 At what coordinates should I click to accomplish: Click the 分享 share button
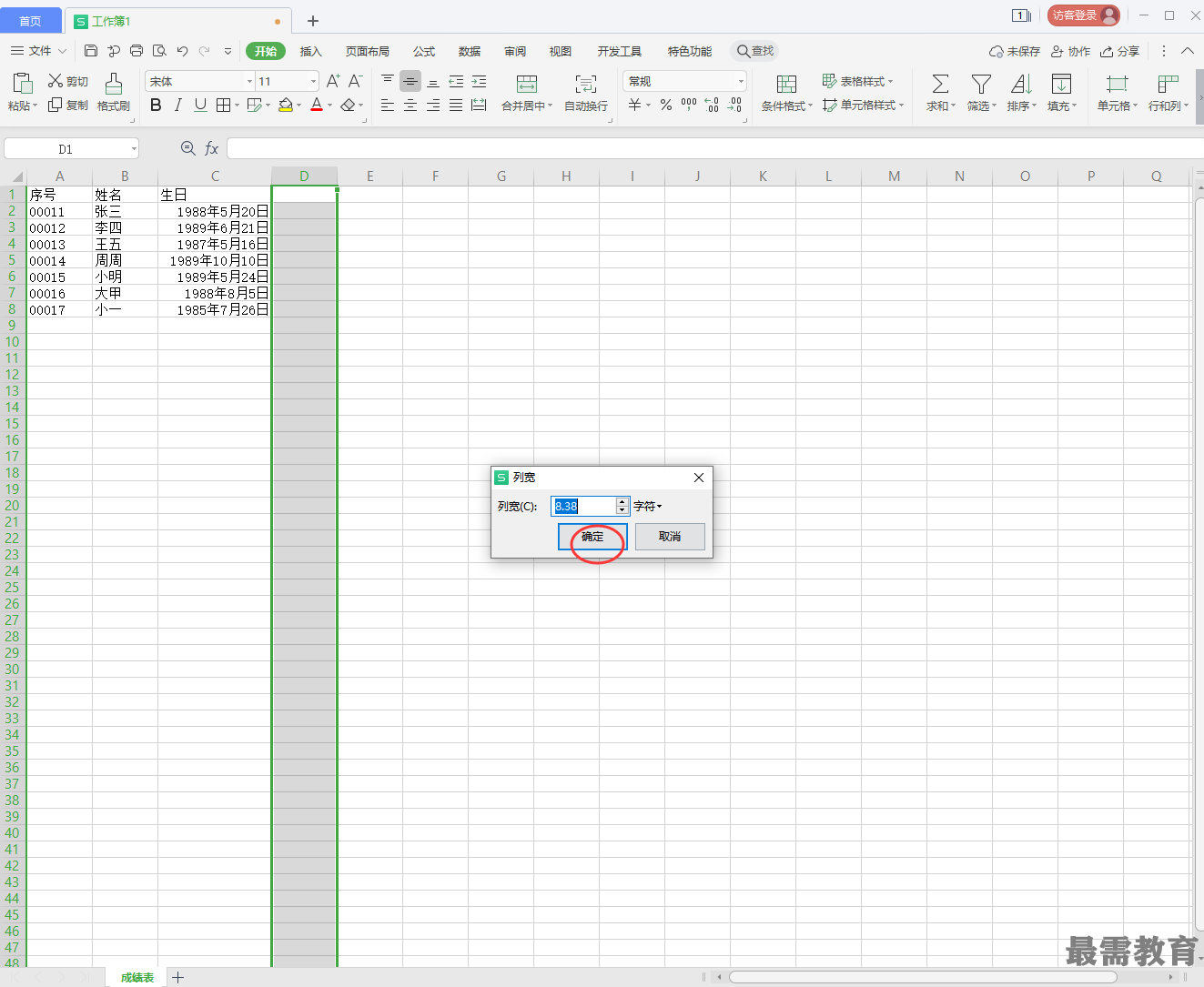1119,51
